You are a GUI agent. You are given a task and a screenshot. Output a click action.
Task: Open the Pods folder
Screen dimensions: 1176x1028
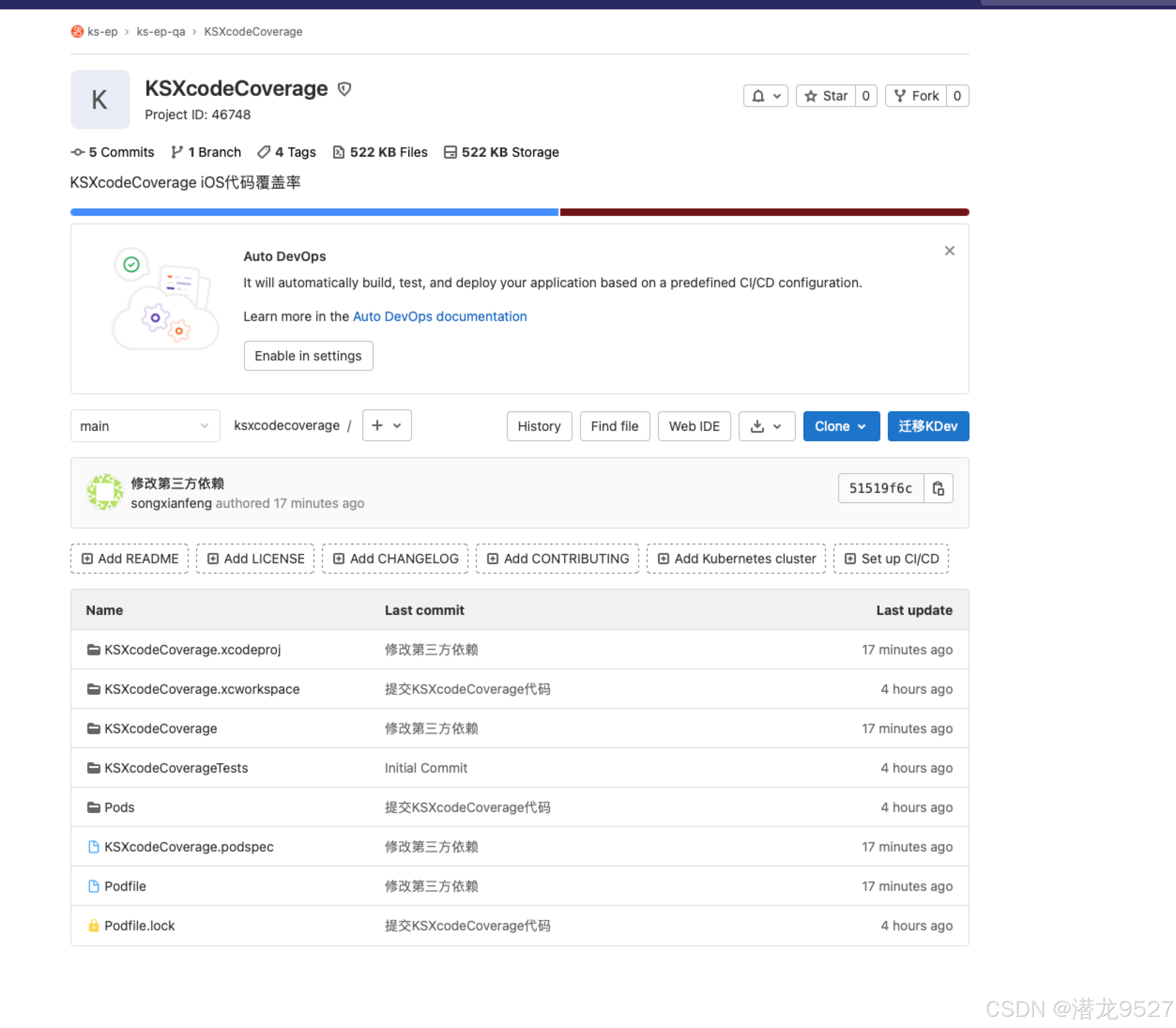[119, 807]
